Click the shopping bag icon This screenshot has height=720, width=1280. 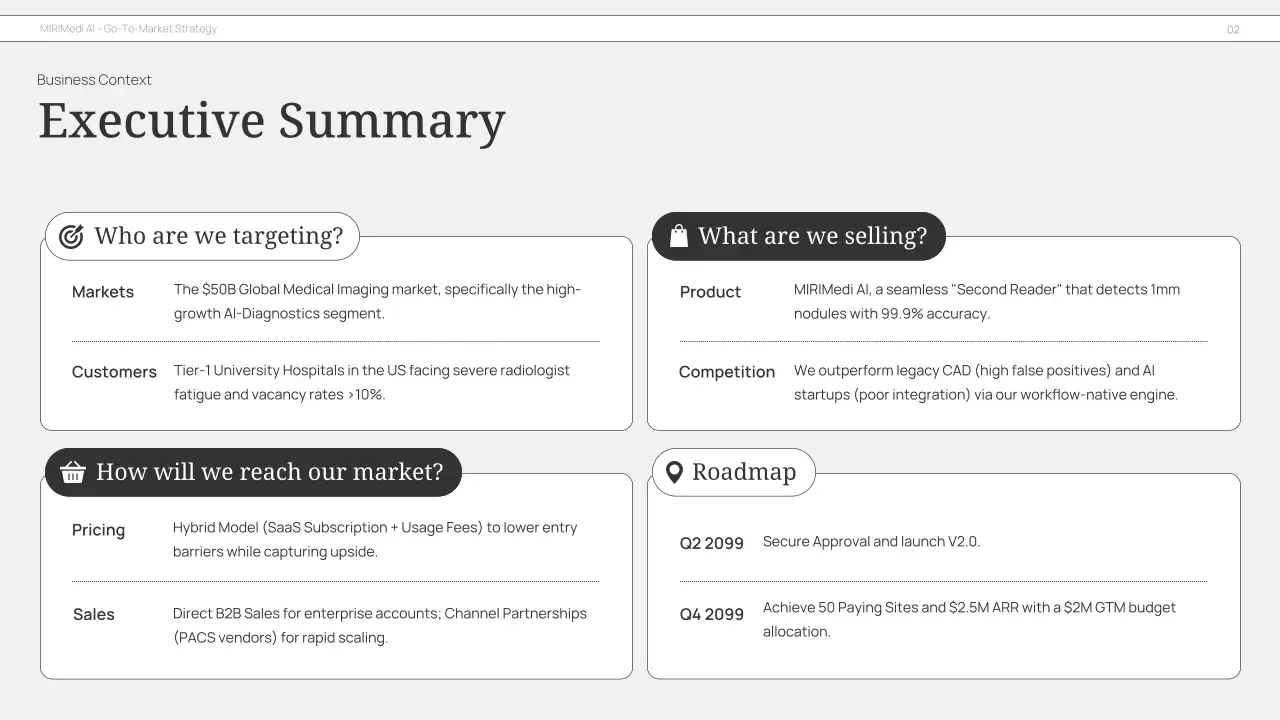point(679,236)
